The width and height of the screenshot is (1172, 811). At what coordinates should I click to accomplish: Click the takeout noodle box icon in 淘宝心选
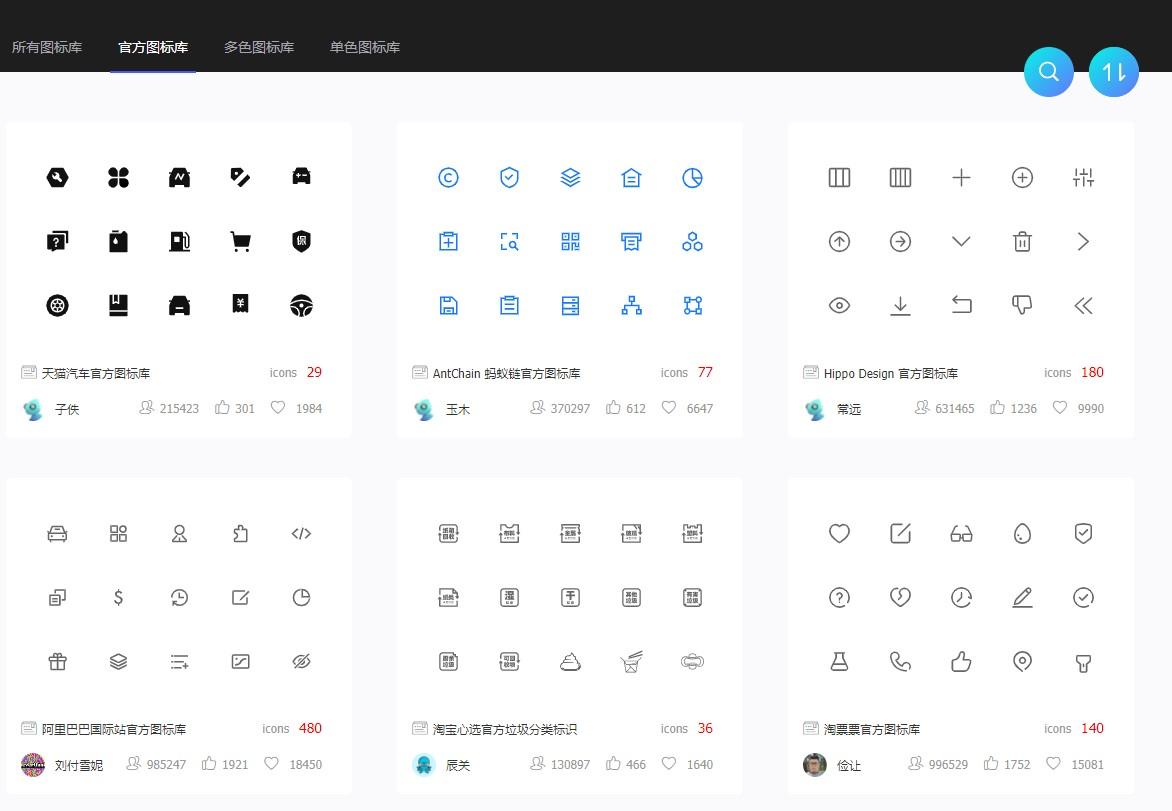[x=632, y=662]
